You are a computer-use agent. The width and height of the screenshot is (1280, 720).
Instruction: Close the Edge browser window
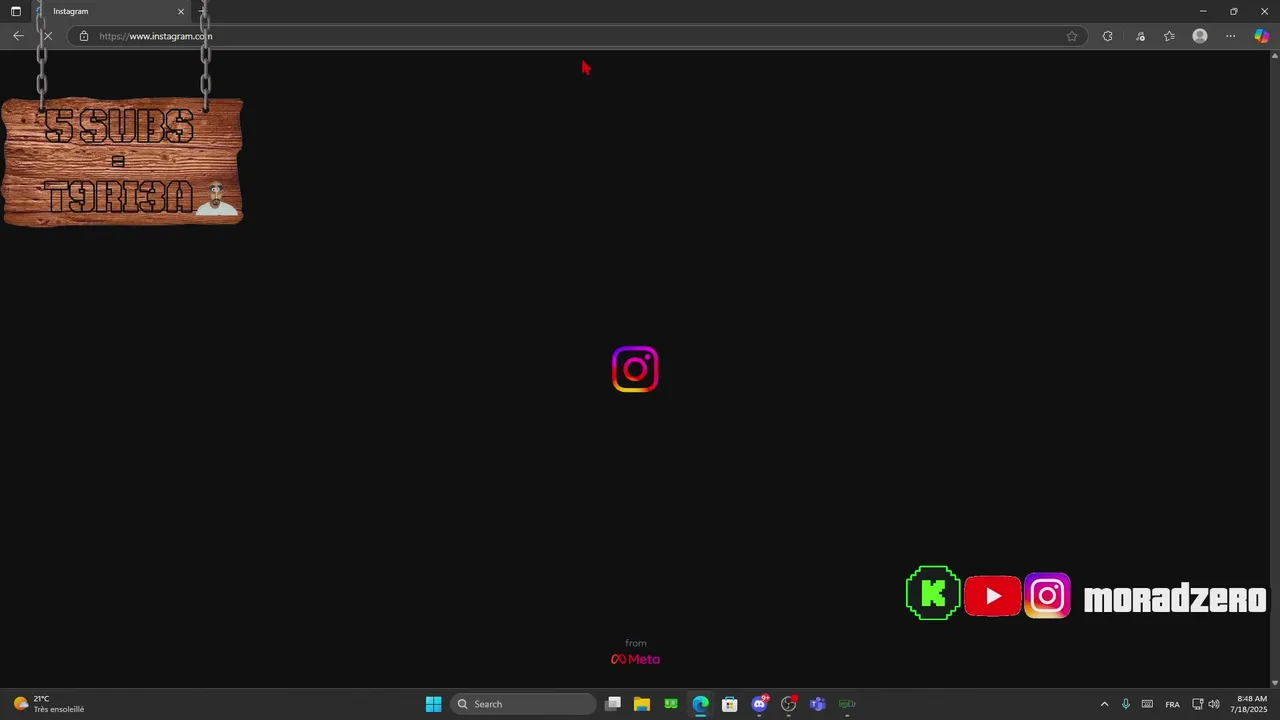tap(1264, 11)
